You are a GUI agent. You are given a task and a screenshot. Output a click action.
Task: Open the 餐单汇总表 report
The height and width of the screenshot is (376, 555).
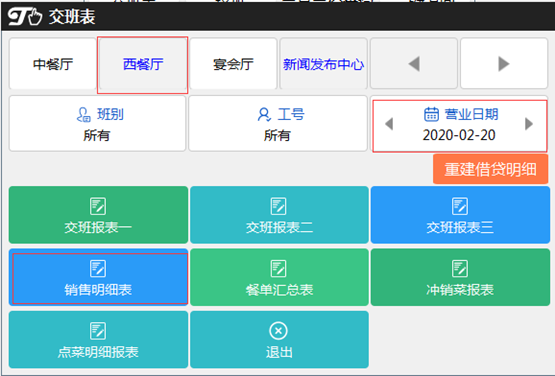[x=279, y=277]
